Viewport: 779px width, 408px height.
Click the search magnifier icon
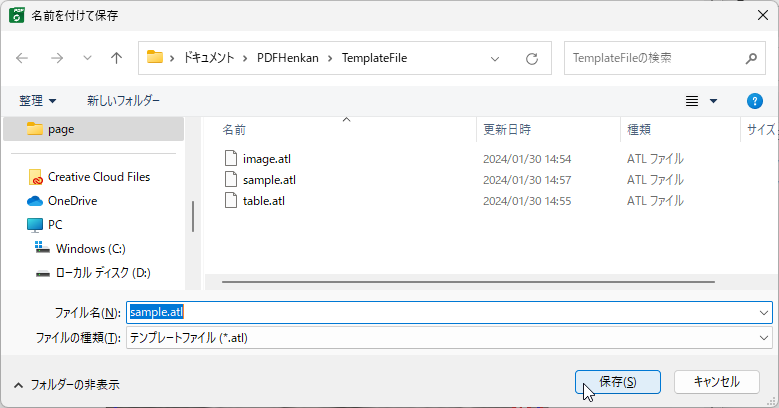pyautogui.click(x=751, y=59)
